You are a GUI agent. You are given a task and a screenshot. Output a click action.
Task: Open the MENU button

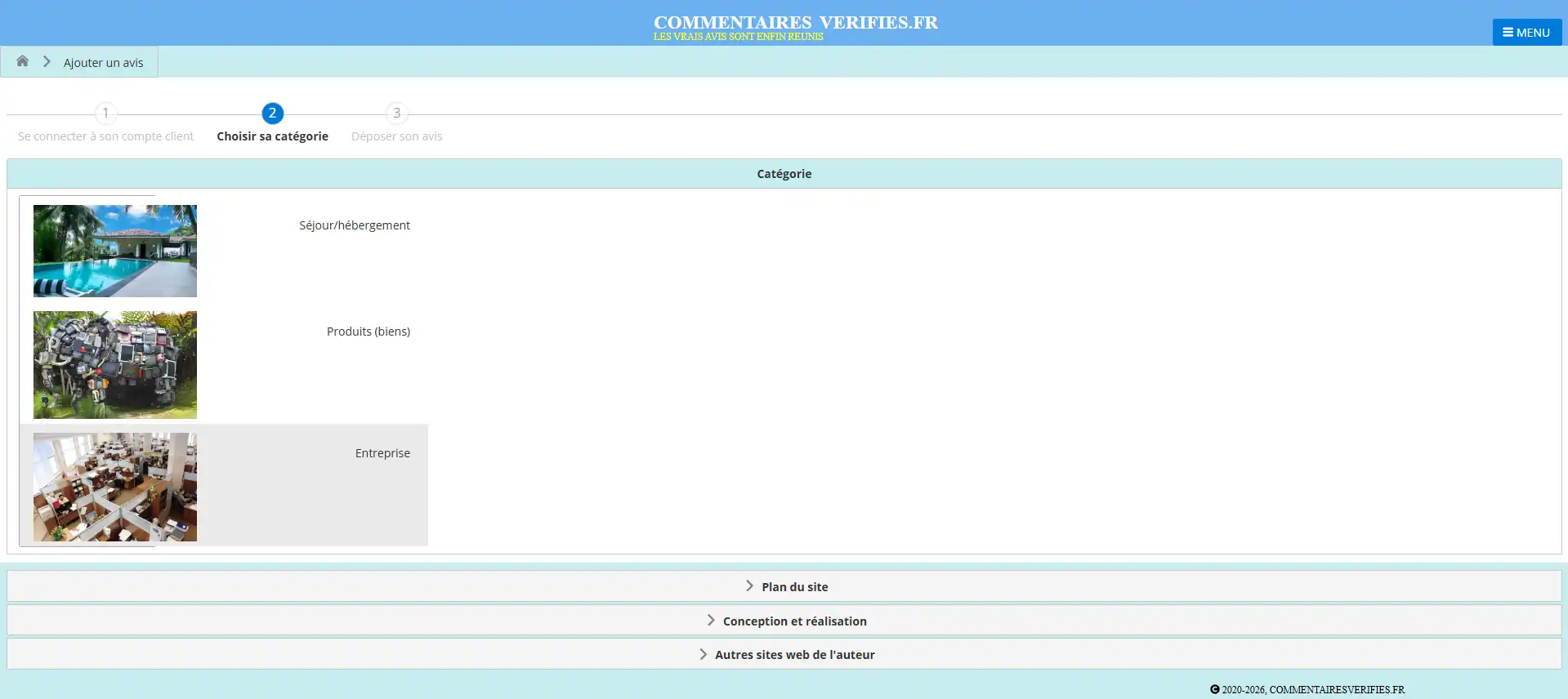coord(1526,32)
